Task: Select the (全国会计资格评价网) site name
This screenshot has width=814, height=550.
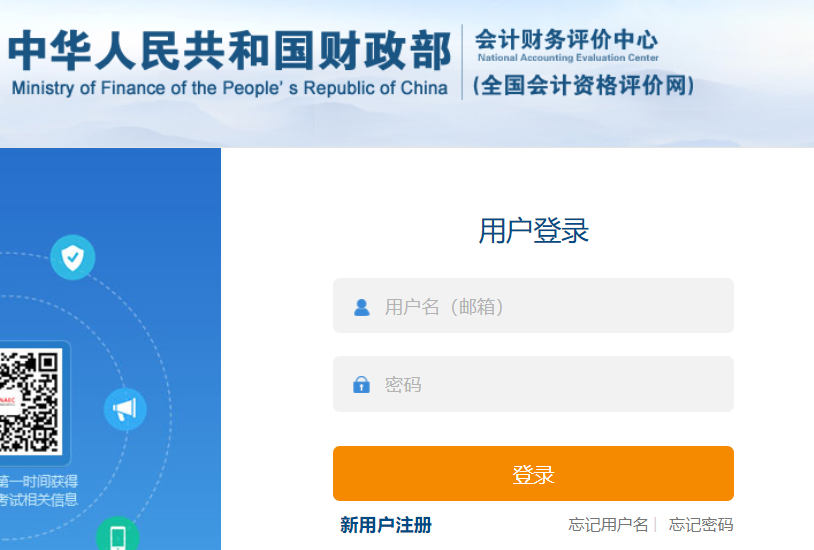Action: (x=583, y=86)
